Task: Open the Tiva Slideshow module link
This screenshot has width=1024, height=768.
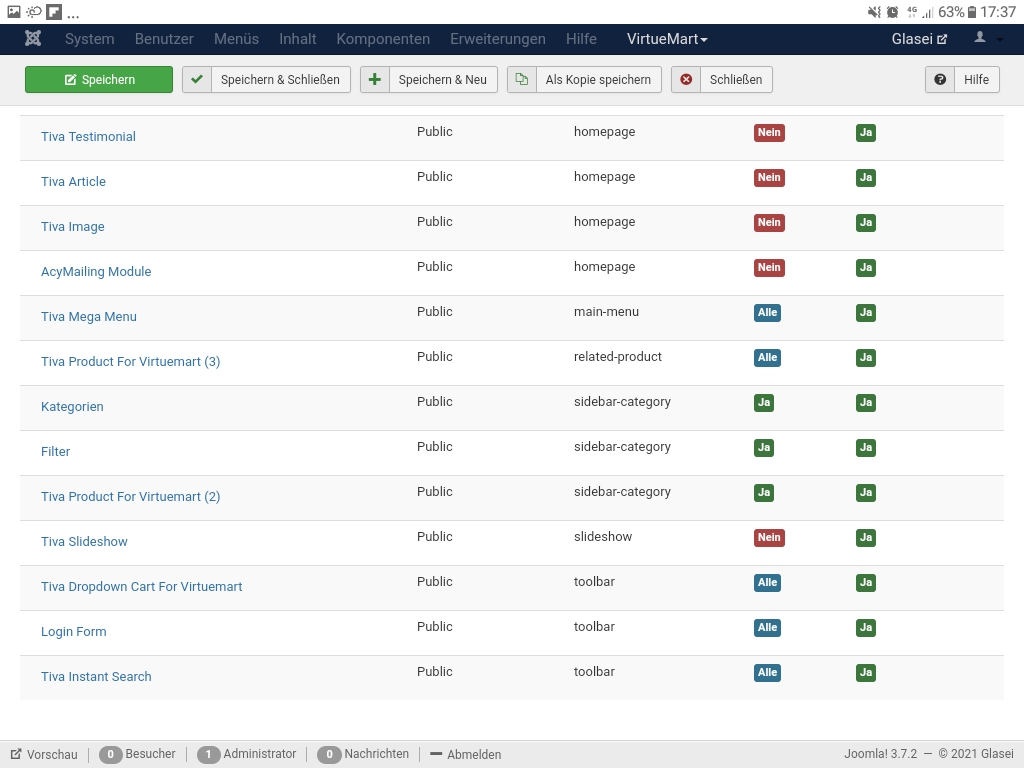Action: [84, 542]
